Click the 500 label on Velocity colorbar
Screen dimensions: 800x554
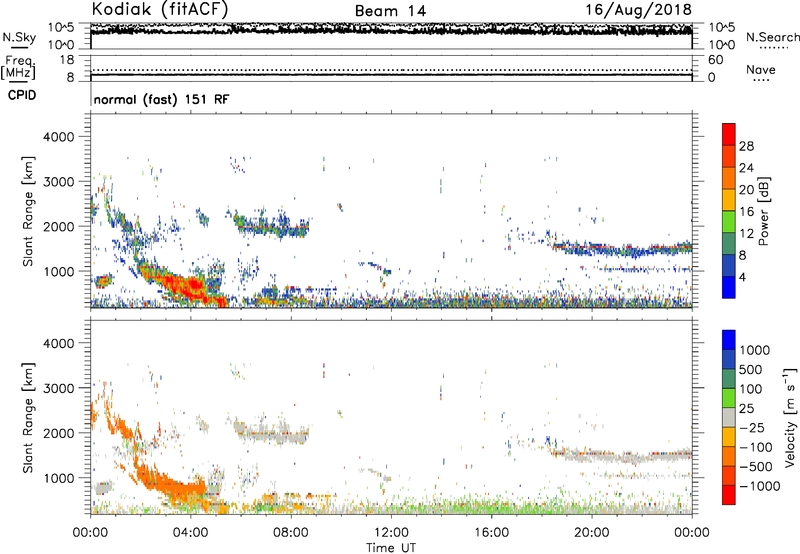[x=750, y=370]
